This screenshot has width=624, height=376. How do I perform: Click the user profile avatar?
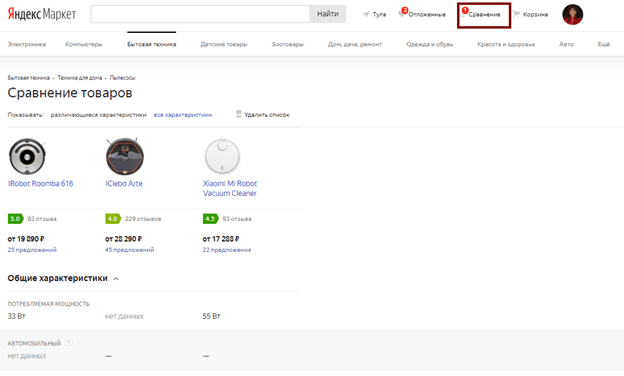(x=573, y=14)
